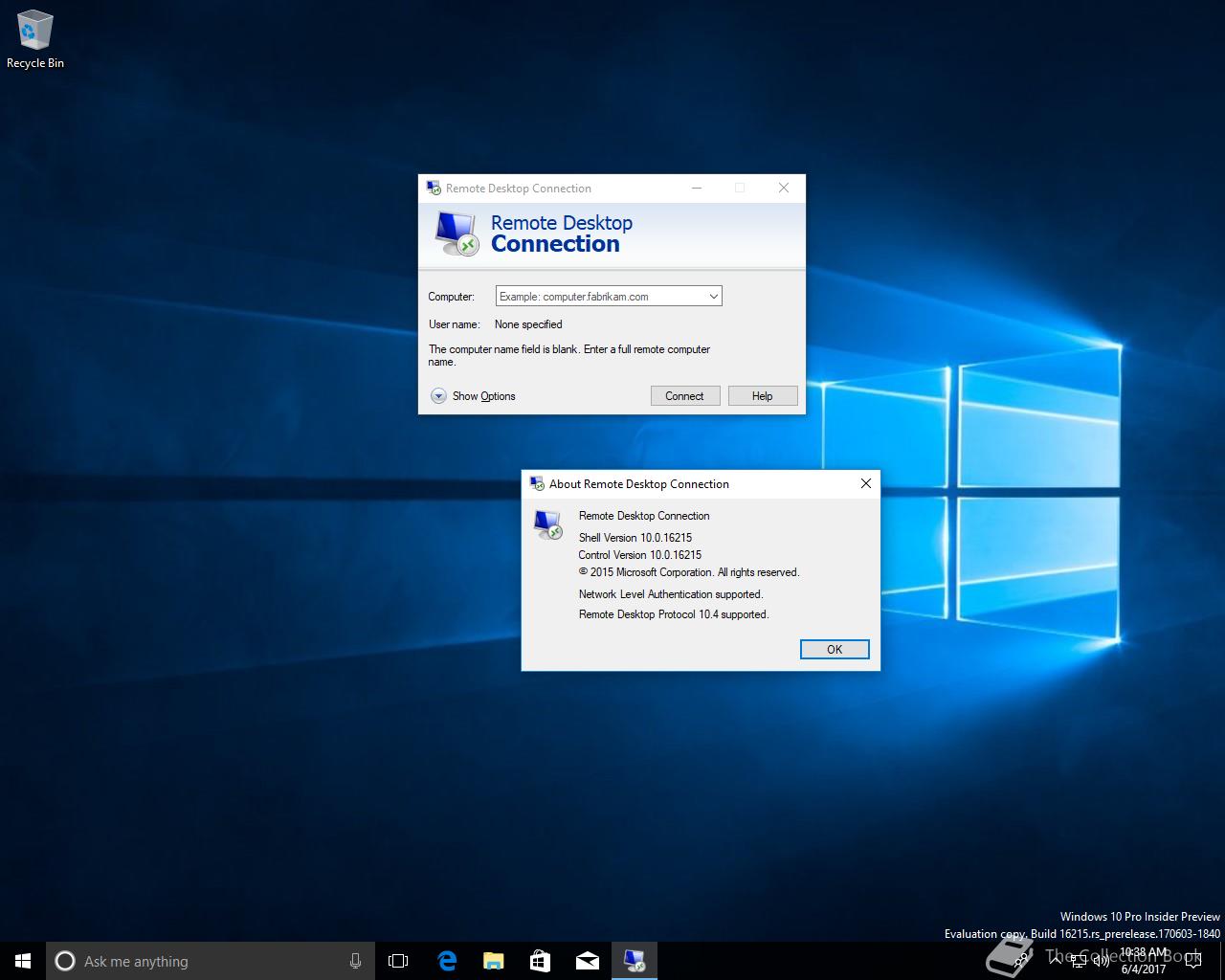Screen dimensions: 1225x980
Task: Click the Connect button
Action: (x=685, y=396)
